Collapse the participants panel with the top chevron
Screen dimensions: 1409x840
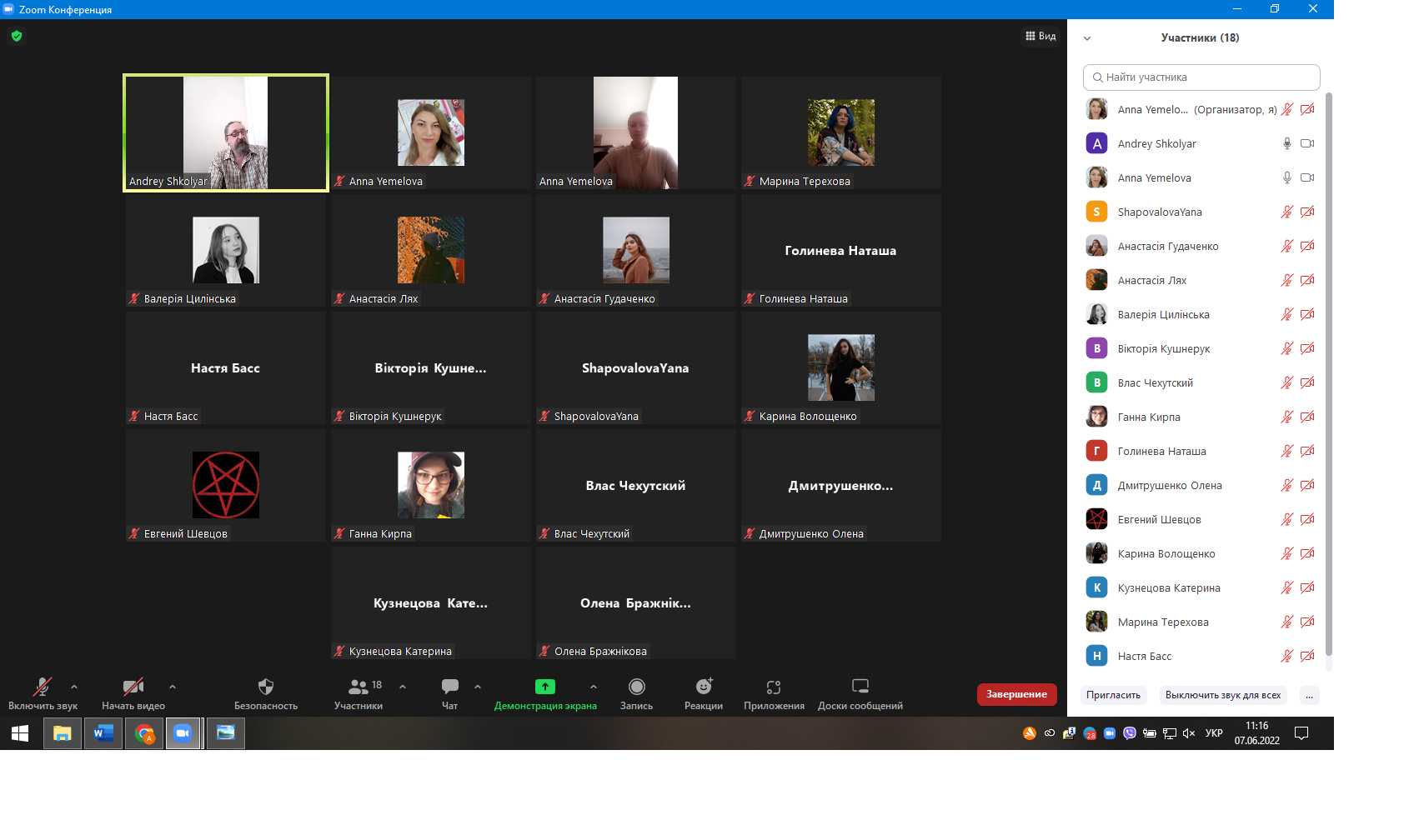[1087, 38]
